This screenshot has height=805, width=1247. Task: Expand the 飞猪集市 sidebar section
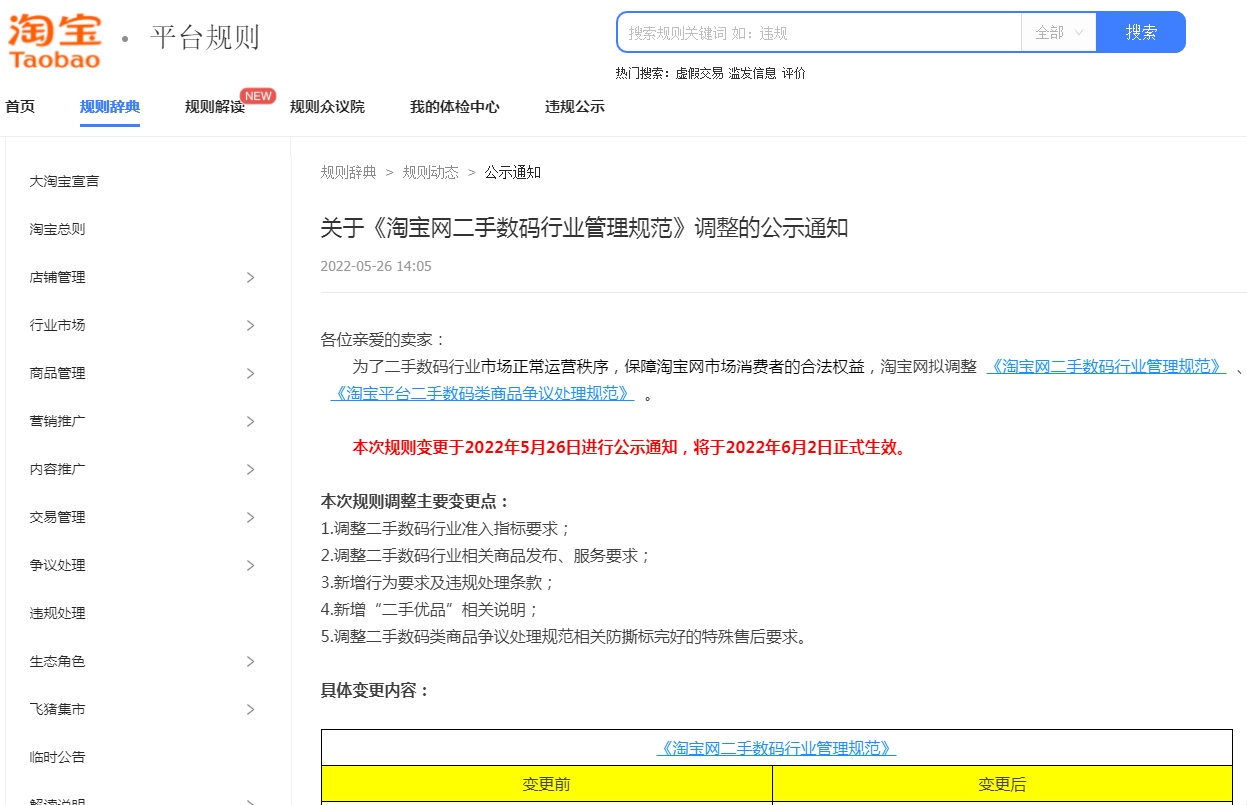click(x=251, y=709)
